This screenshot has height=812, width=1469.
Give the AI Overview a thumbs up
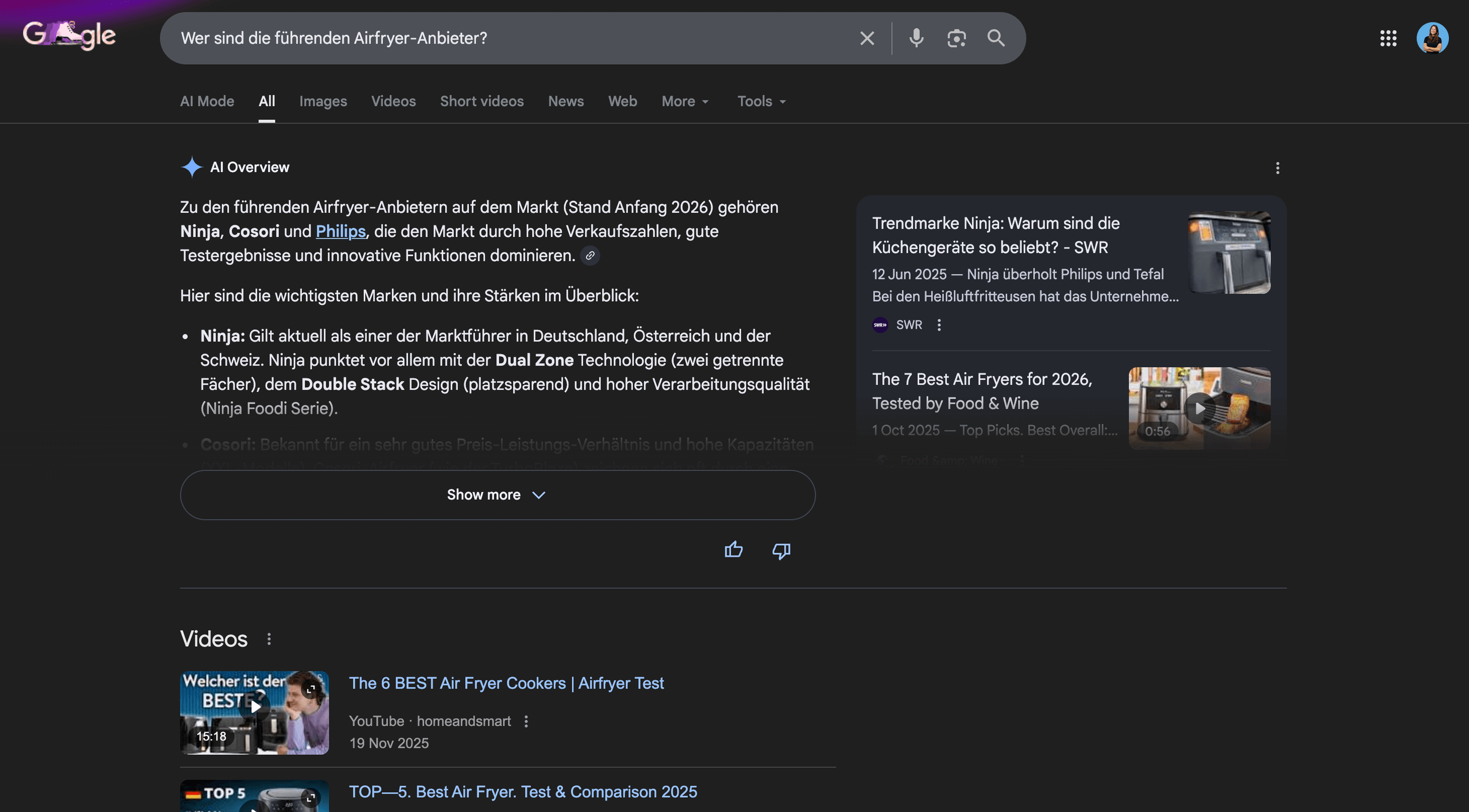733,550
